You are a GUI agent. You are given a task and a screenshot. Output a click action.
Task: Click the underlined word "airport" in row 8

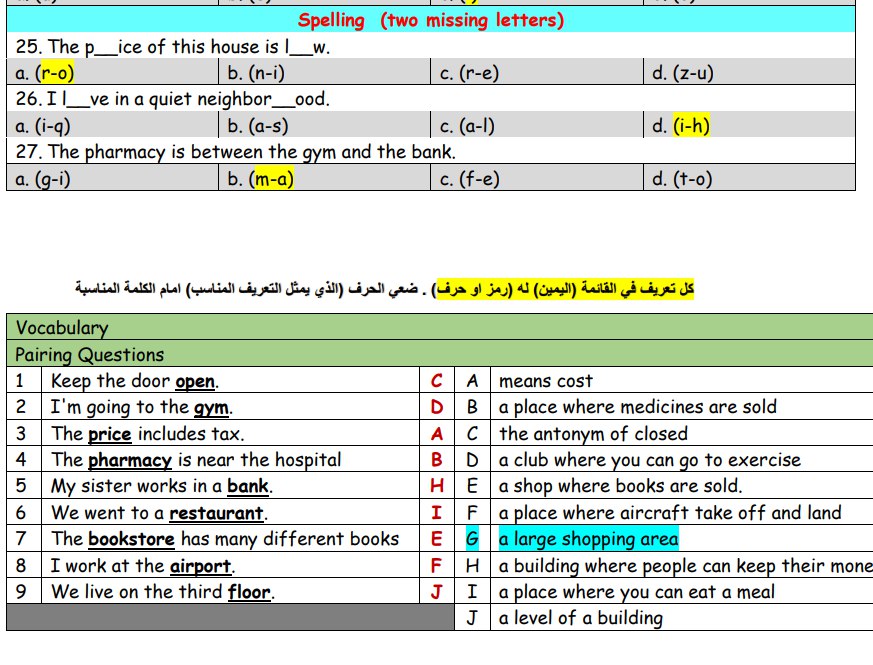coord(200,566)
